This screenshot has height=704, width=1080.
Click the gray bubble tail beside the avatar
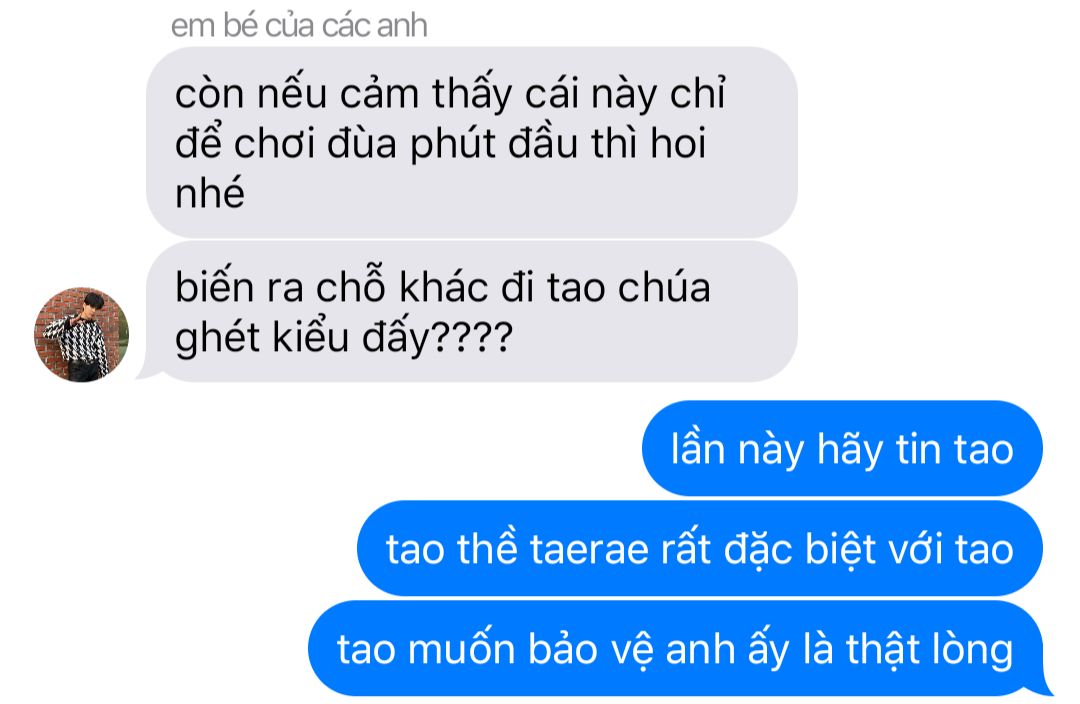147,371
